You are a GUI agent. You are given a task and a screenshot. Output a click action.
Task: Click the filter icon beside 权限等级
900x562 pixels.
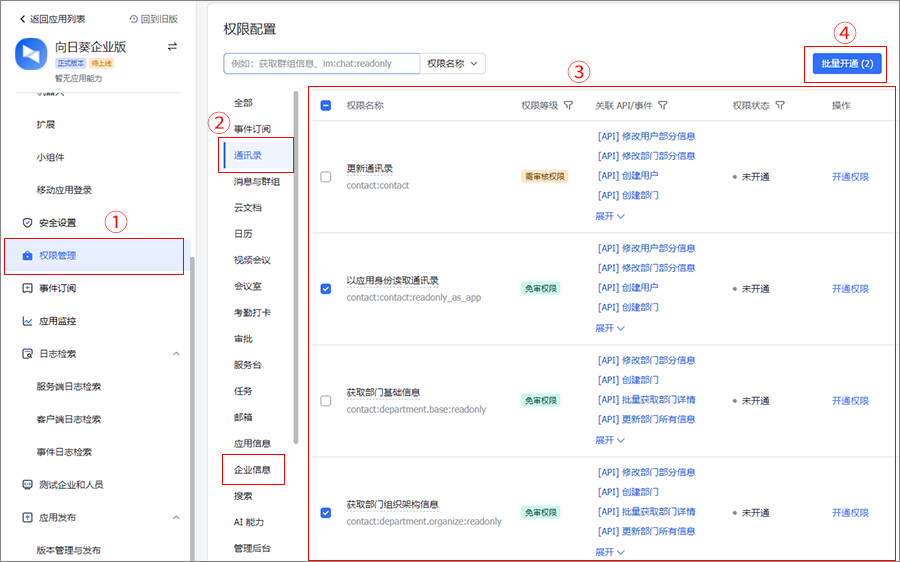pos(568,105)
